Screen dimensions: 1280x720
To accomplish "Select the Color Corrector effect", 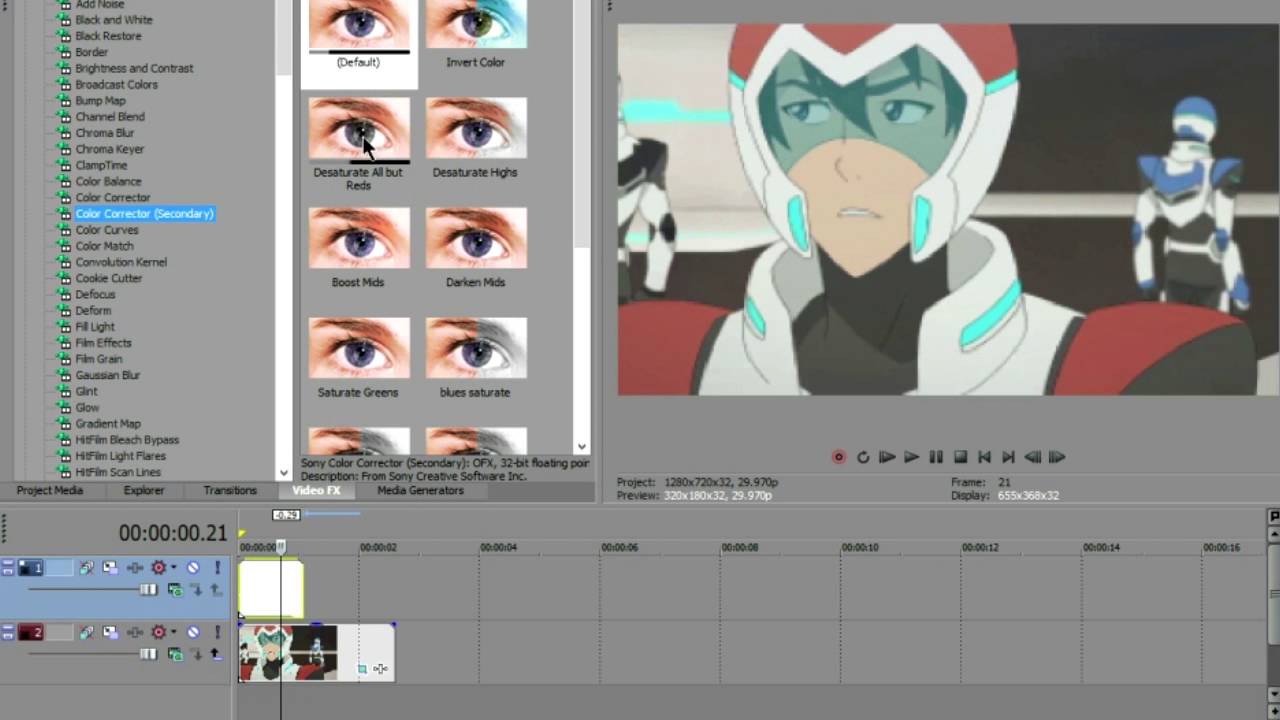I will click(113, 197).
